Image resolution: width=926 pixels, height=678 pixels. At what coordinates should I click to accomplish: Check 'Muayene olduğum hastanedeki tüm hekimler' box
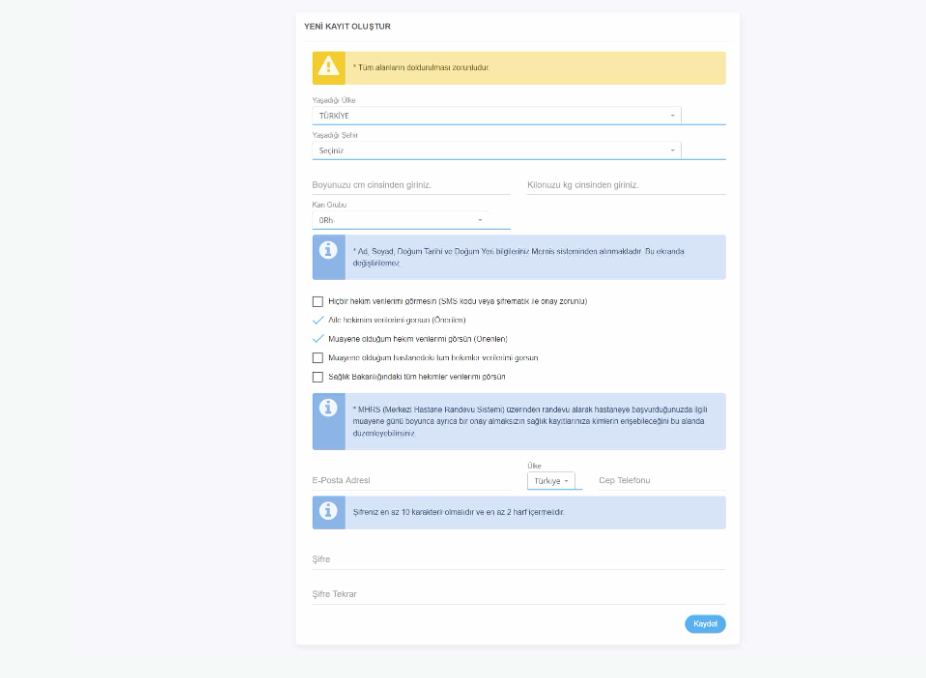pos(318,358)
